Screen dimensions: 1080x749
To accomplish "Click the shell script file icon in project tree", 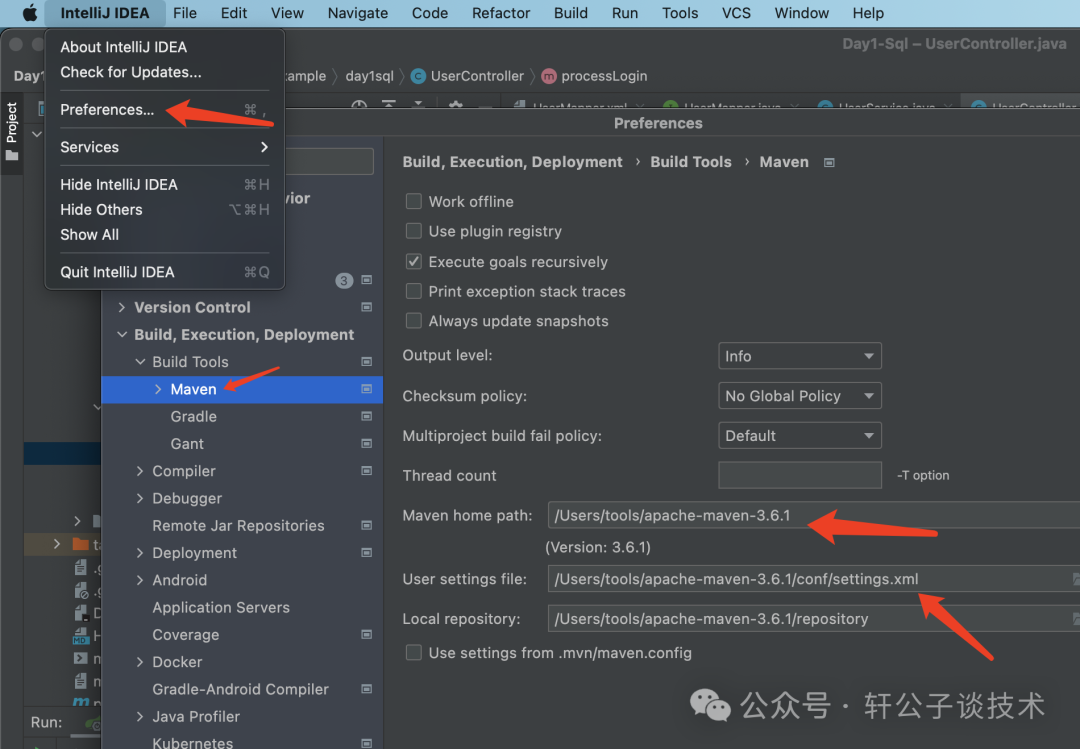I will (x=81, y=658).
